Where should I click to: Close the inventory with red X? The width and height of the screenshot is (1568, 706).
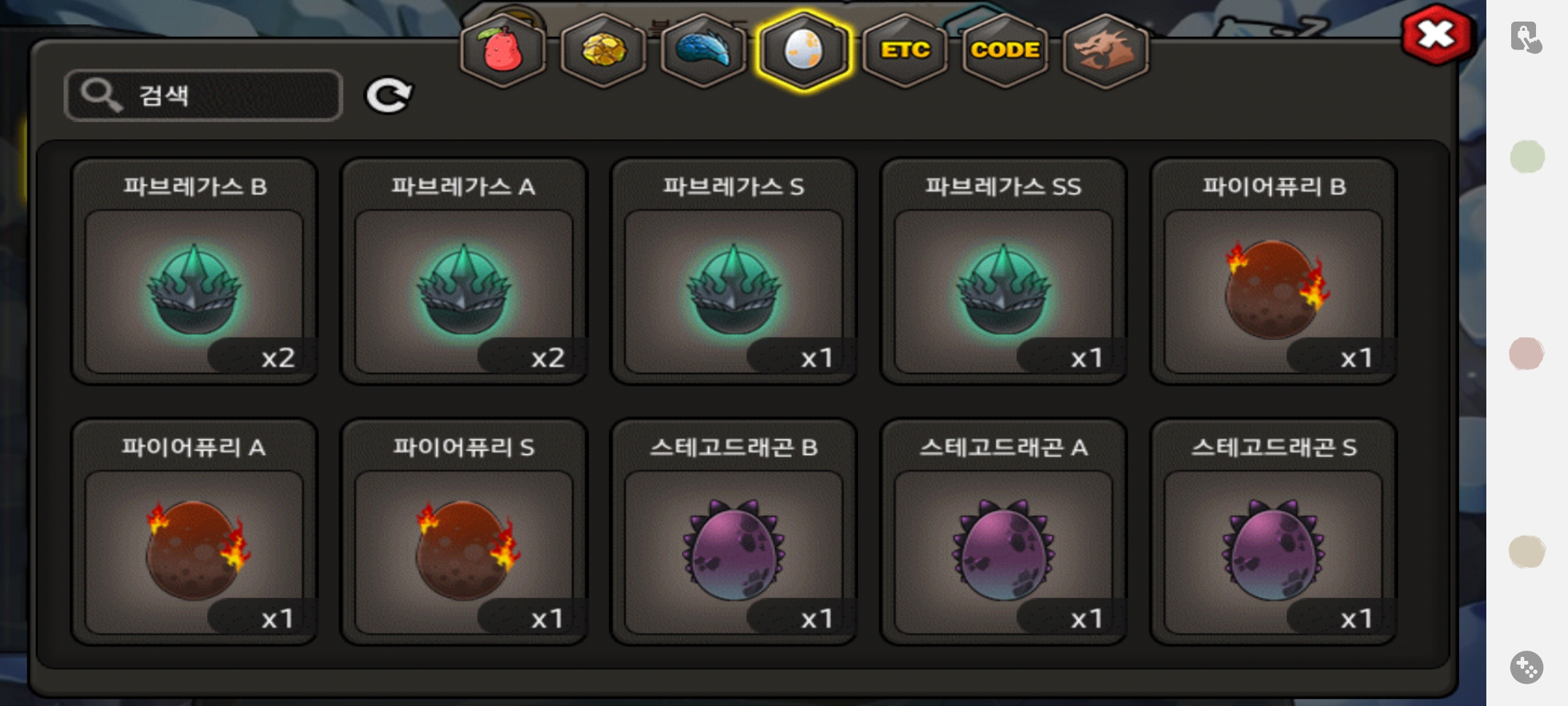point(1436,35)
